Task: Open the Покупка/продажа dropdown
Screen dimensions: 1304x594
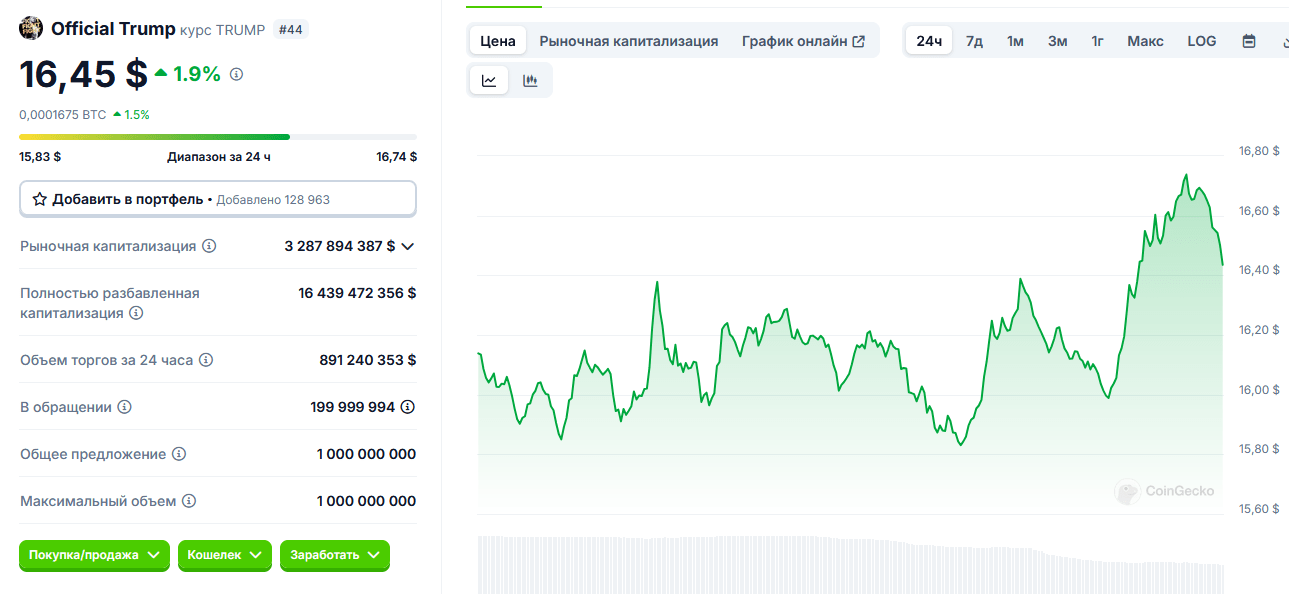Action: pos(94,555)
